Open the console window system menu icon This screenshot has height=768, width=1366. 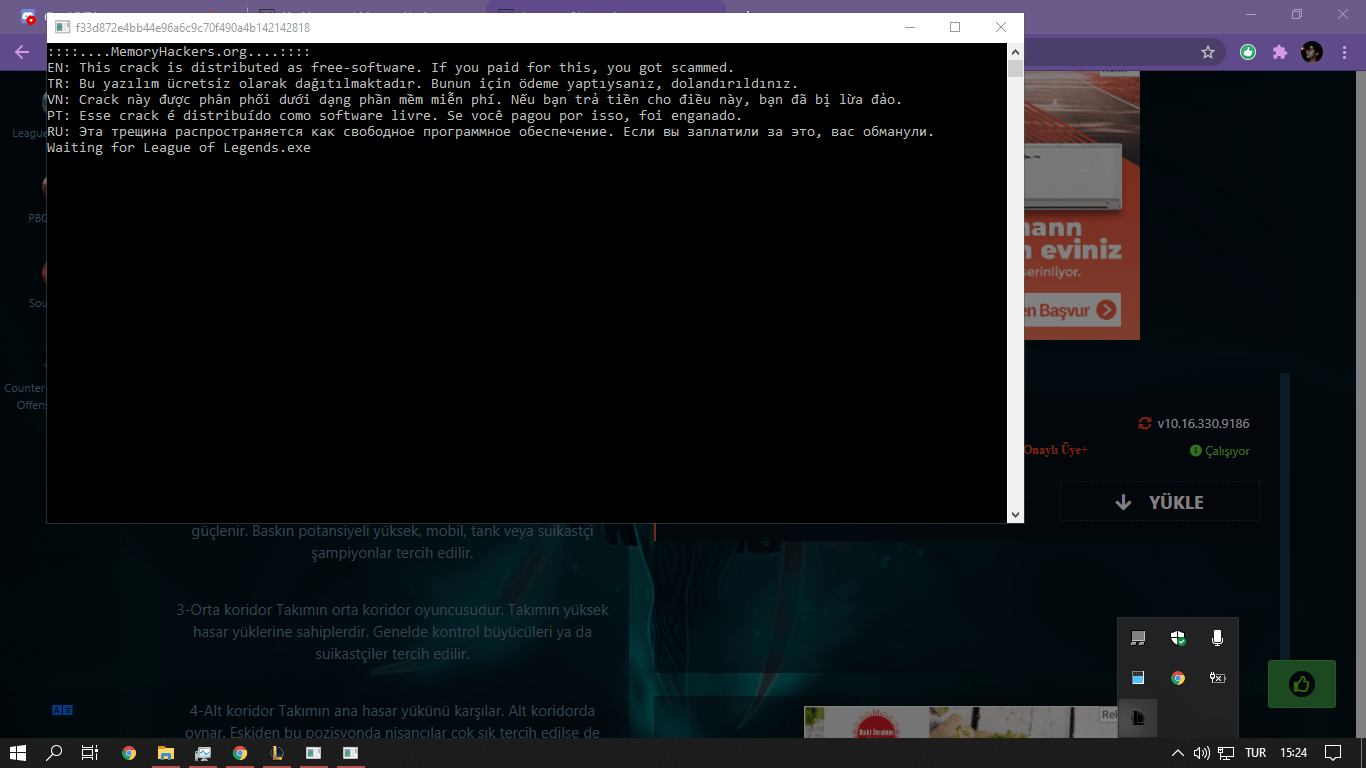click(x=62, y=28)
